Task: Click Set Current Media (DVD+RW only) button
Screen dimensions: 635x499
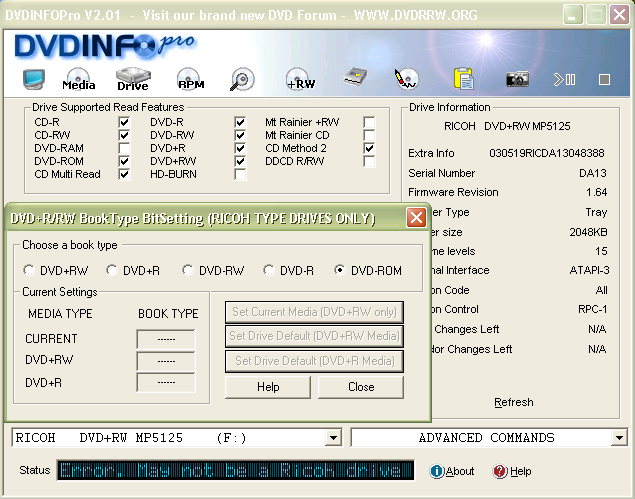Action: tap(314, 312)
